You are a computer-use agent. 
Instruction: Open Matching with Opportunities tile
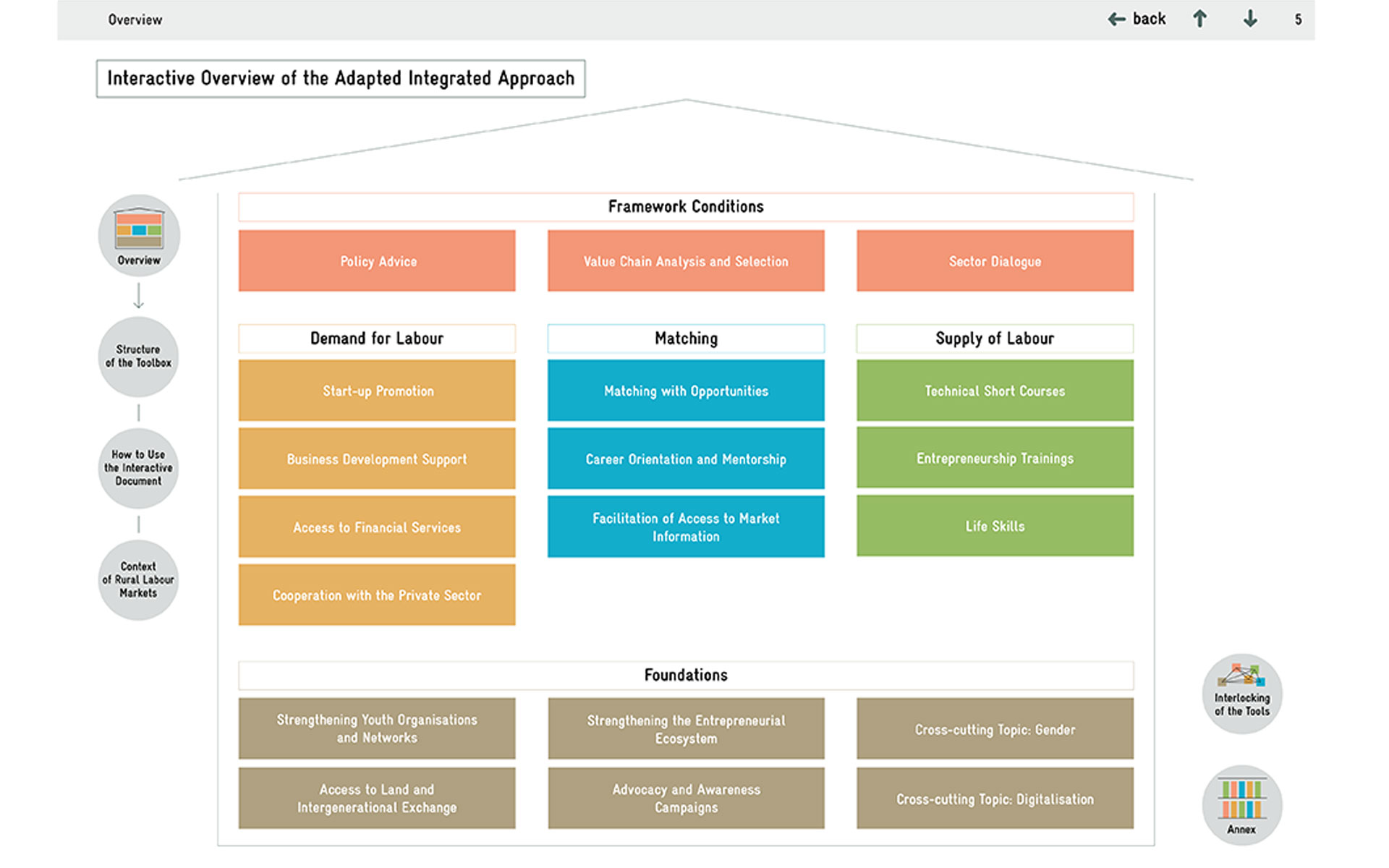(x=686, y=391)
